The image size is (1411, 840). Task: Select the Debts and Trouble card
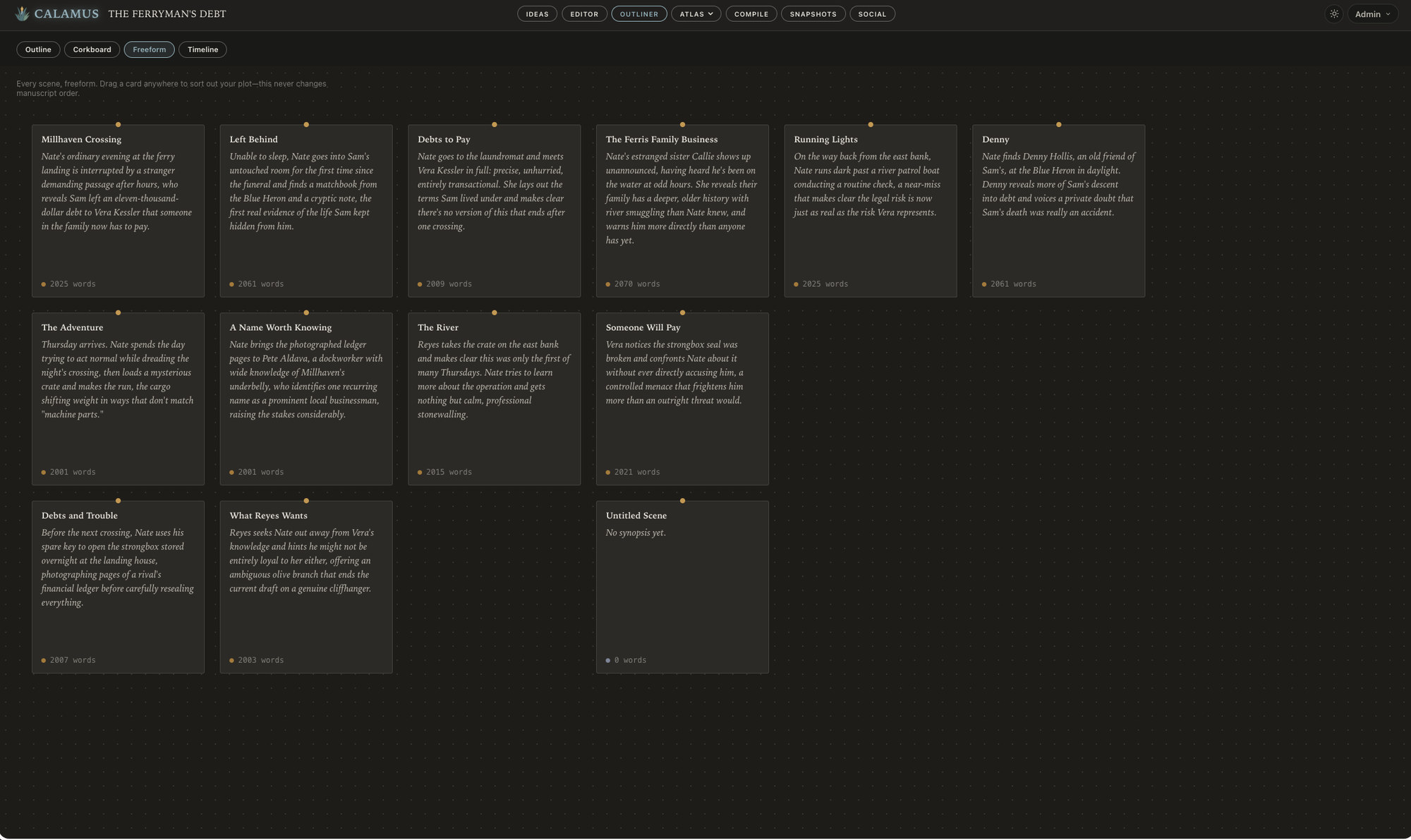[x=118, y=587]
